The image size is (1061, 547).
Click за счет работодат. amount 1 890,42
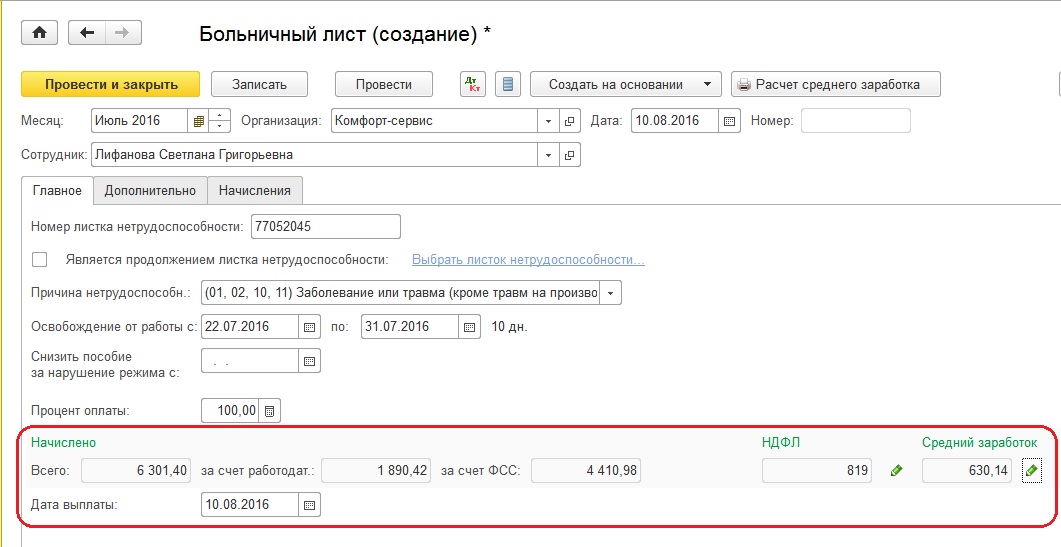pyautogui.click(x=376, y=471)
